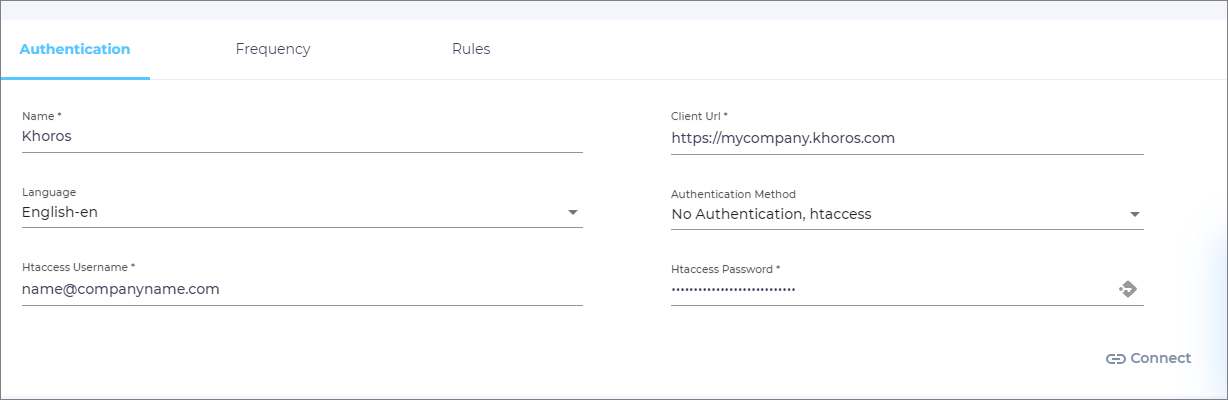1228x400 pixels.
Task: Click the 'Htaccess Username *' label
Action: 78,268
